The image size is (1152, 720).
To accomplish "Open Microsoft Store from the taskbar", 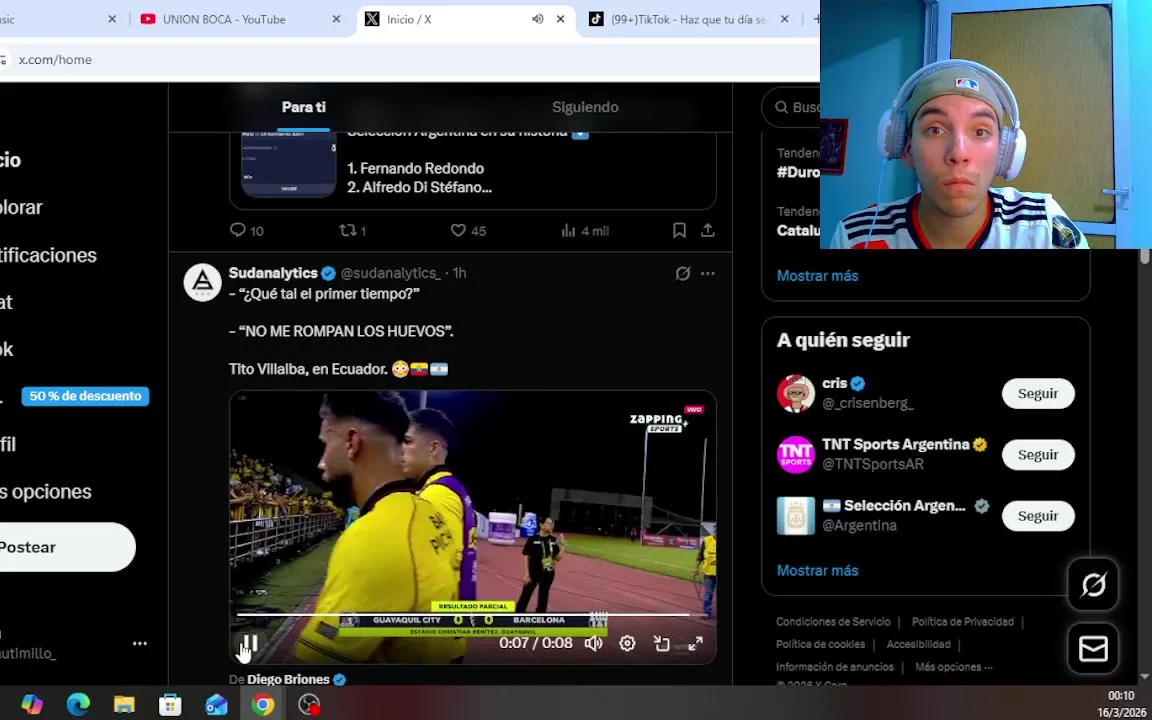I will pos(170,705).
